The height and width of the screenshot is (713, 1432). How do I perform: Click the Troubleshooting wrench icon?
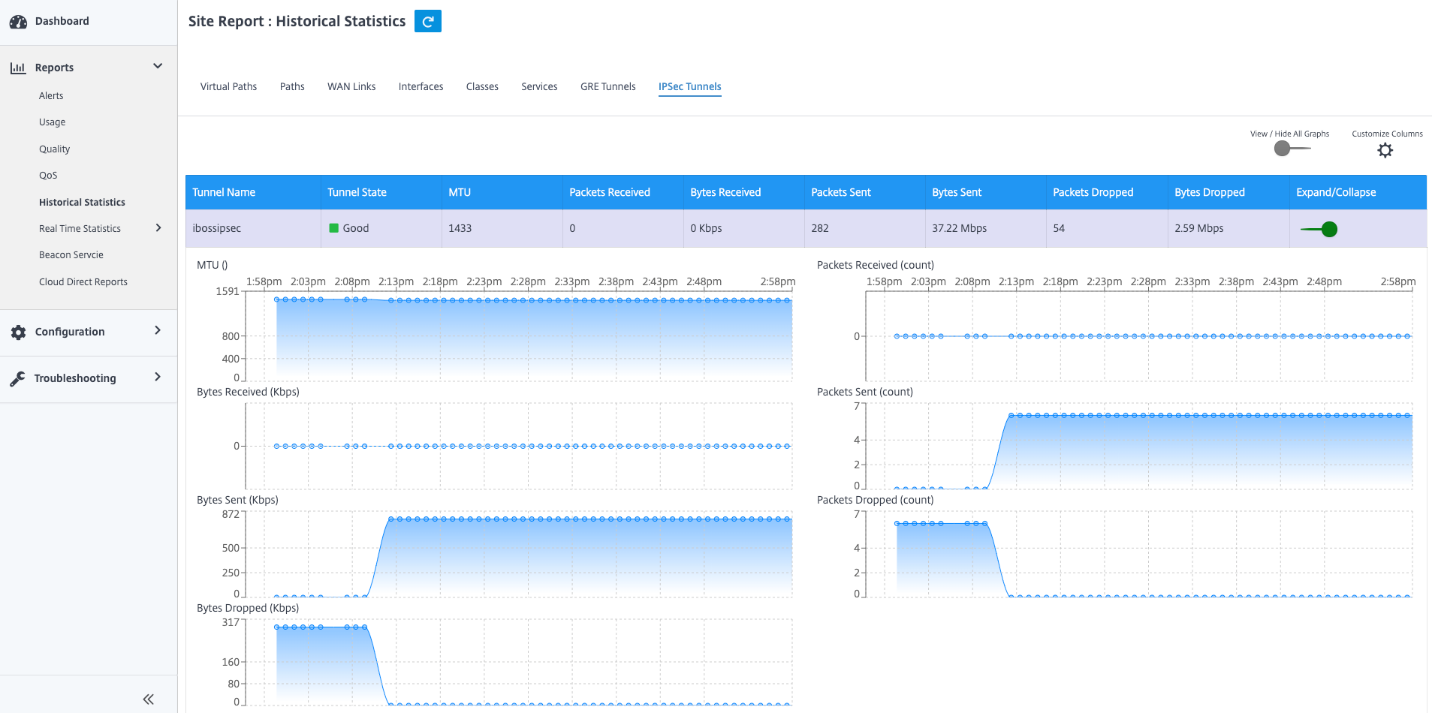click(x=17, y=378)
